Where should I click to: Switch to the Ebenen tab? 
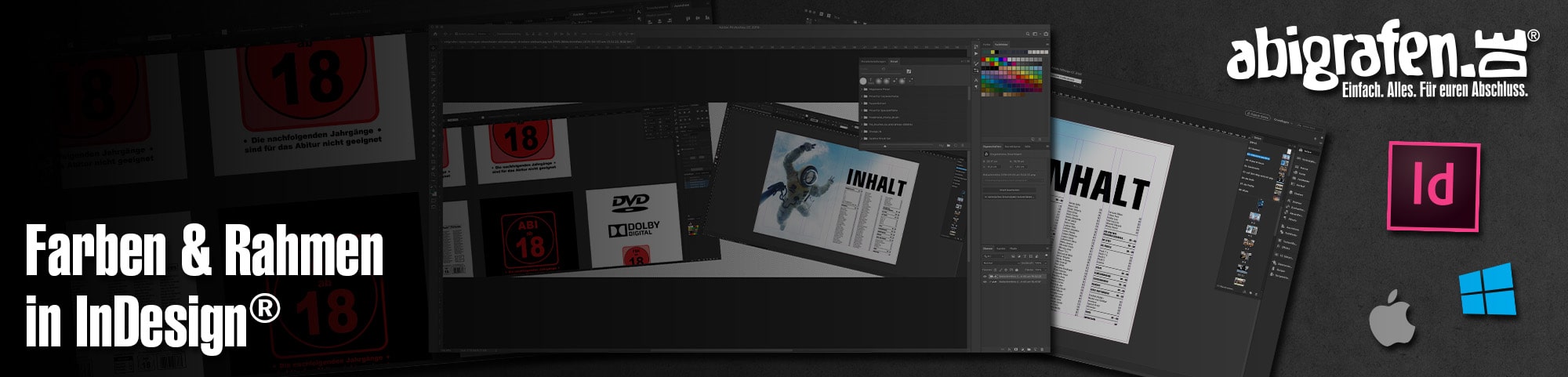click(x=988, y=248)
